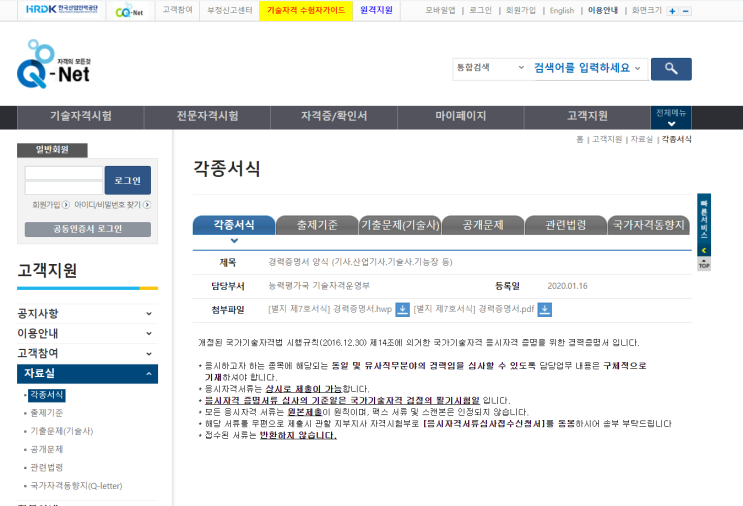Image resolution: width=743 pixels, height=506 pixels.
Task: Expand 고객참여 sidebar section
Action: [87, 353]
